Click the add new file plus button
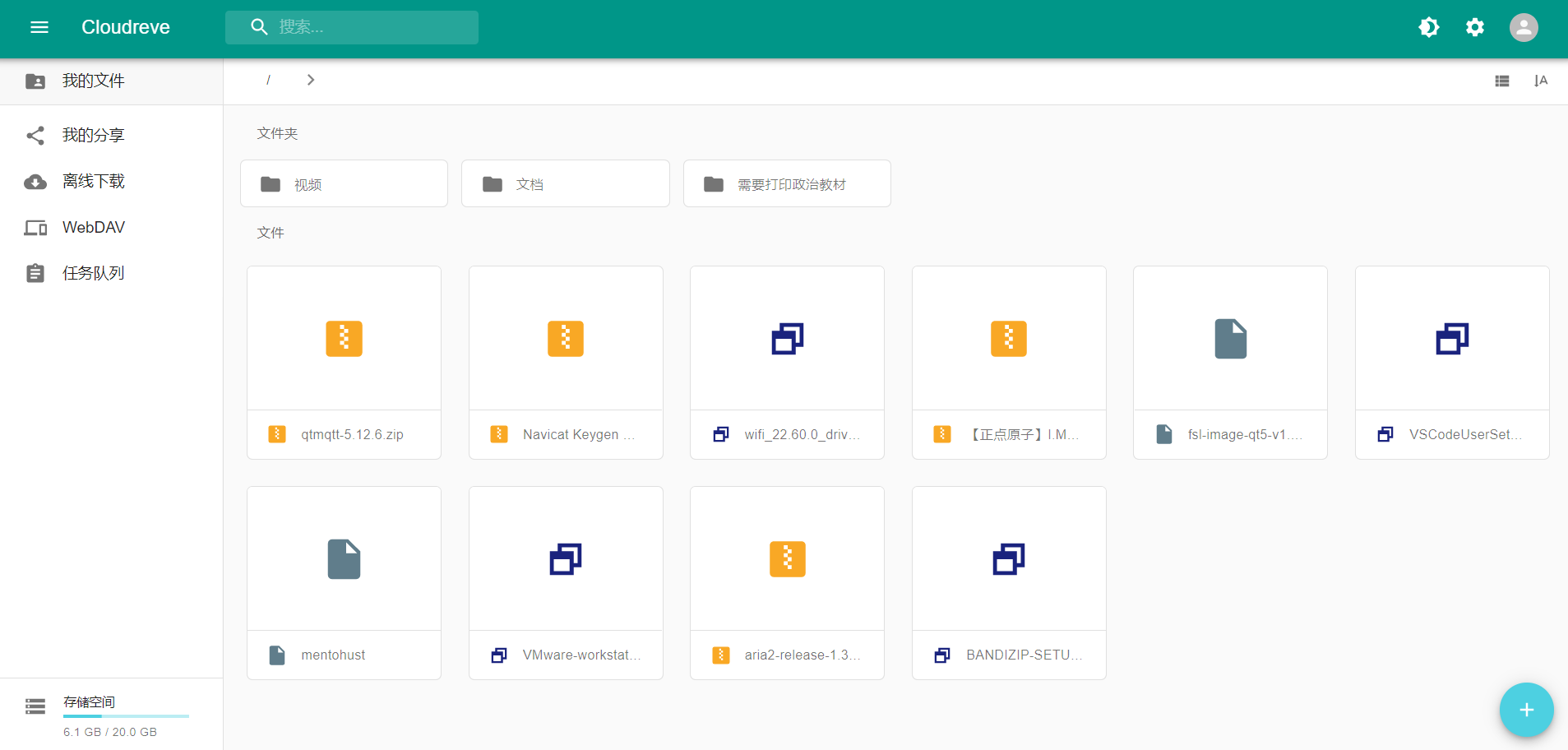Screen dimensions: 1568x750 pos(1526,710)
